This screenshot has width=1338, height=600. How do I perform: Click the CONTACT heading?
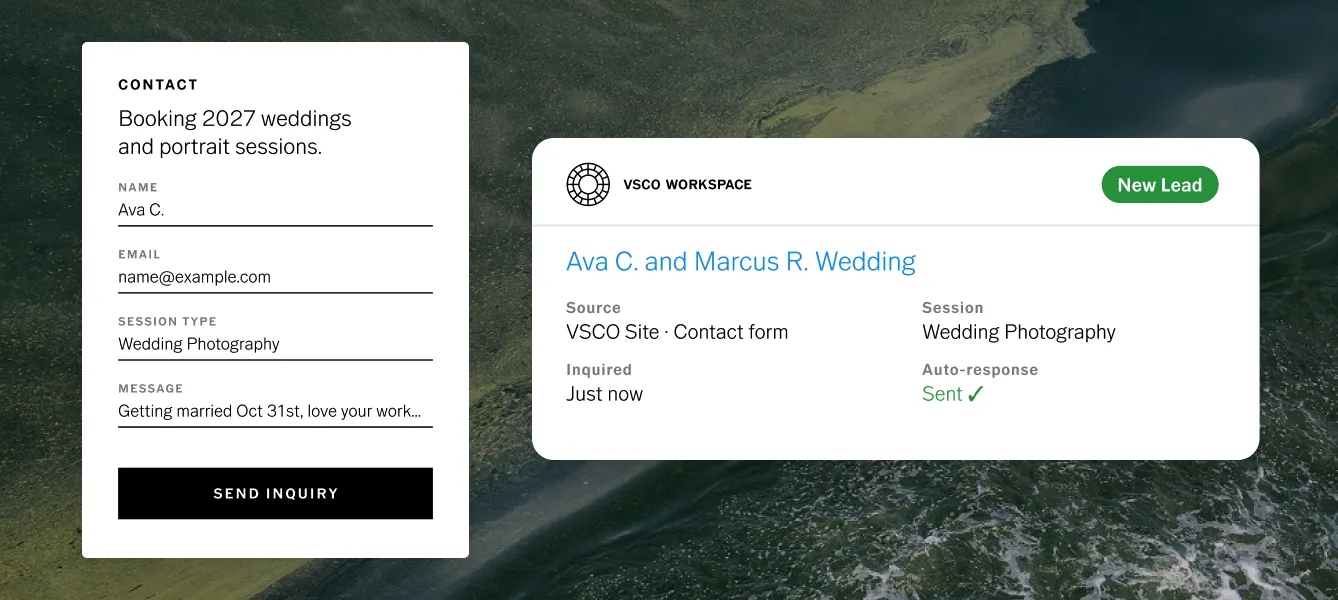click(158, 85)
